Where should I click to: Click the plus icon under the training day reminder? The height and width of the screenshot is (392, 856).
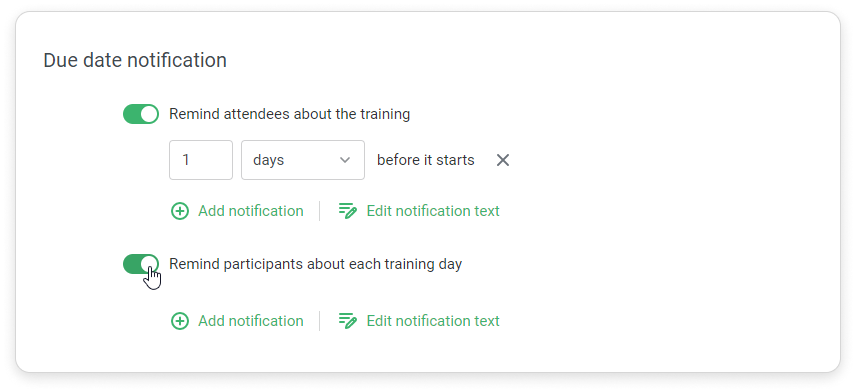pyautogui.click(x=180, y=321)
